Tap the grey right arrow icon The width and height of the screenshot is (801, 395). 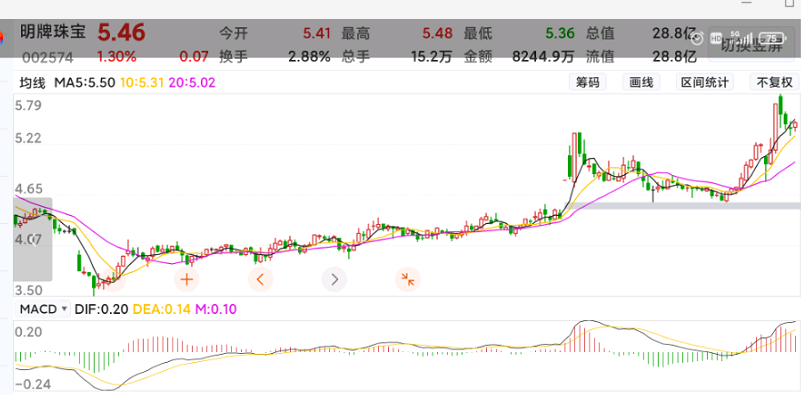pyautogui.click(x=334, y=280)
